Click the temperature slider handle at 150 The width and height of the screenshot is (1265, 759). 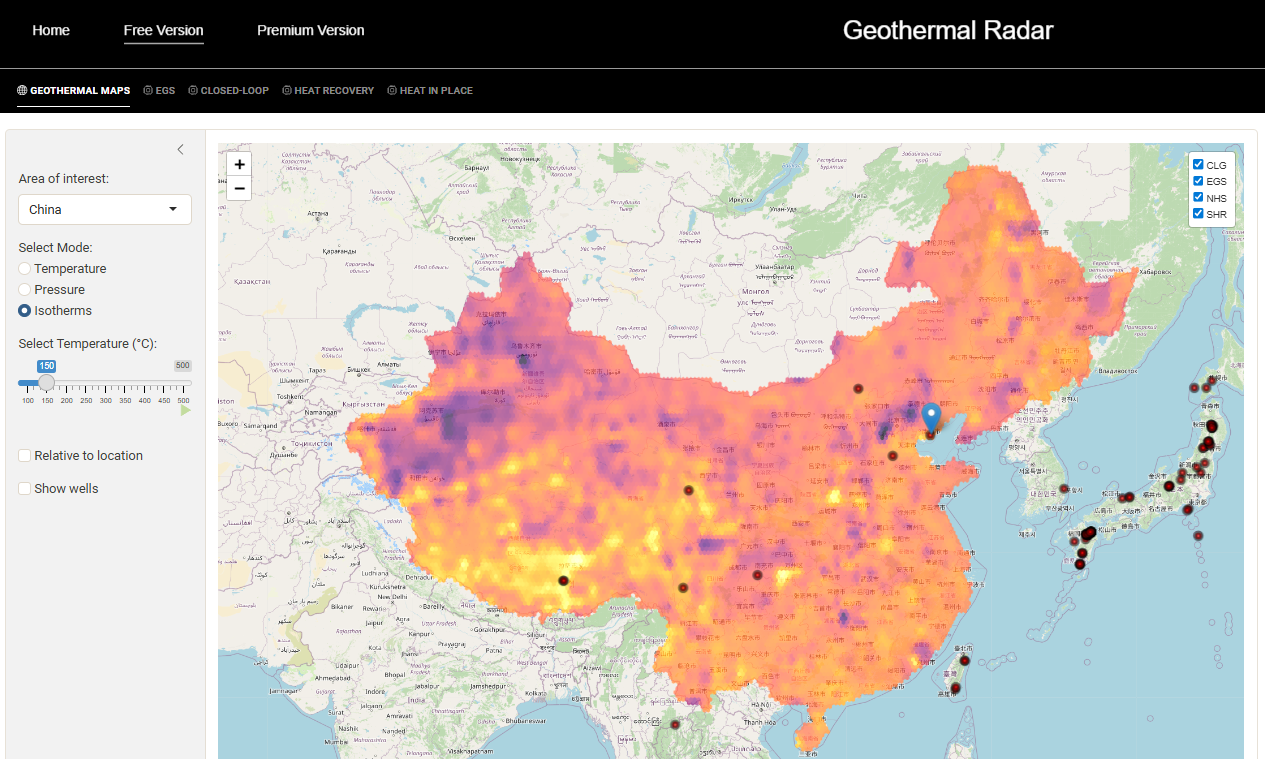(x=46, y=383)
